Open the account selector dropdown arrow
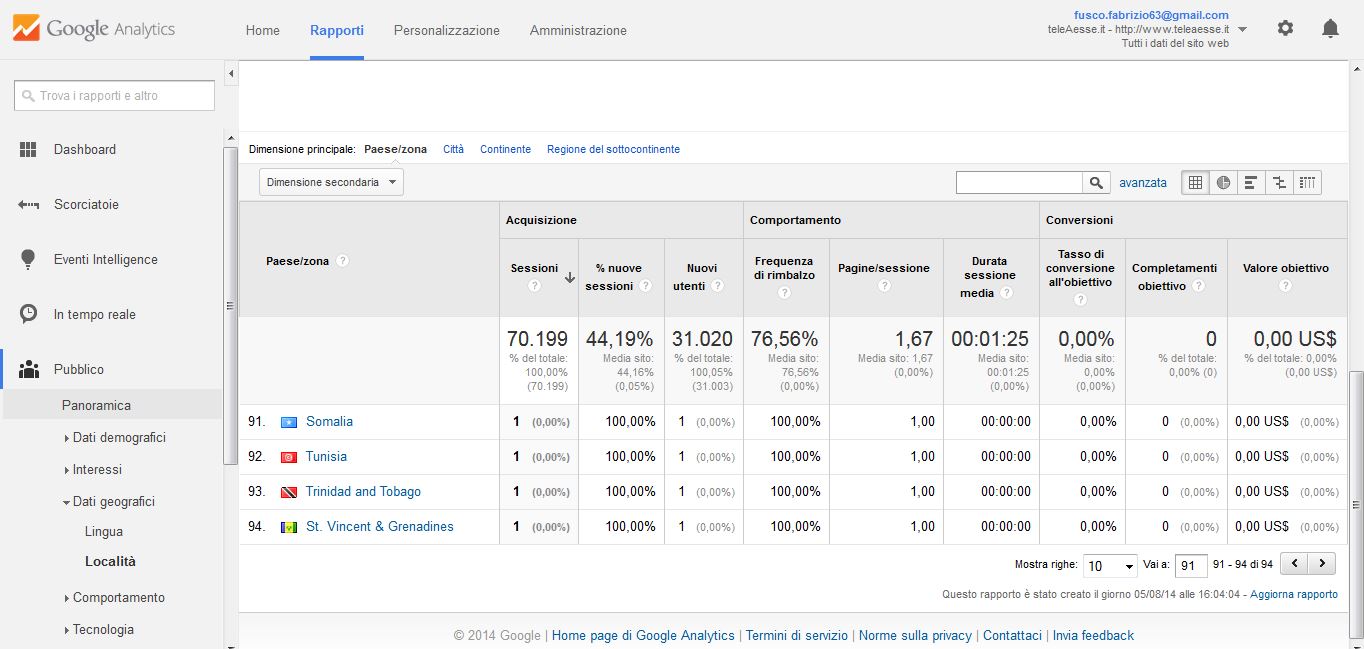 coord(1242,29)
